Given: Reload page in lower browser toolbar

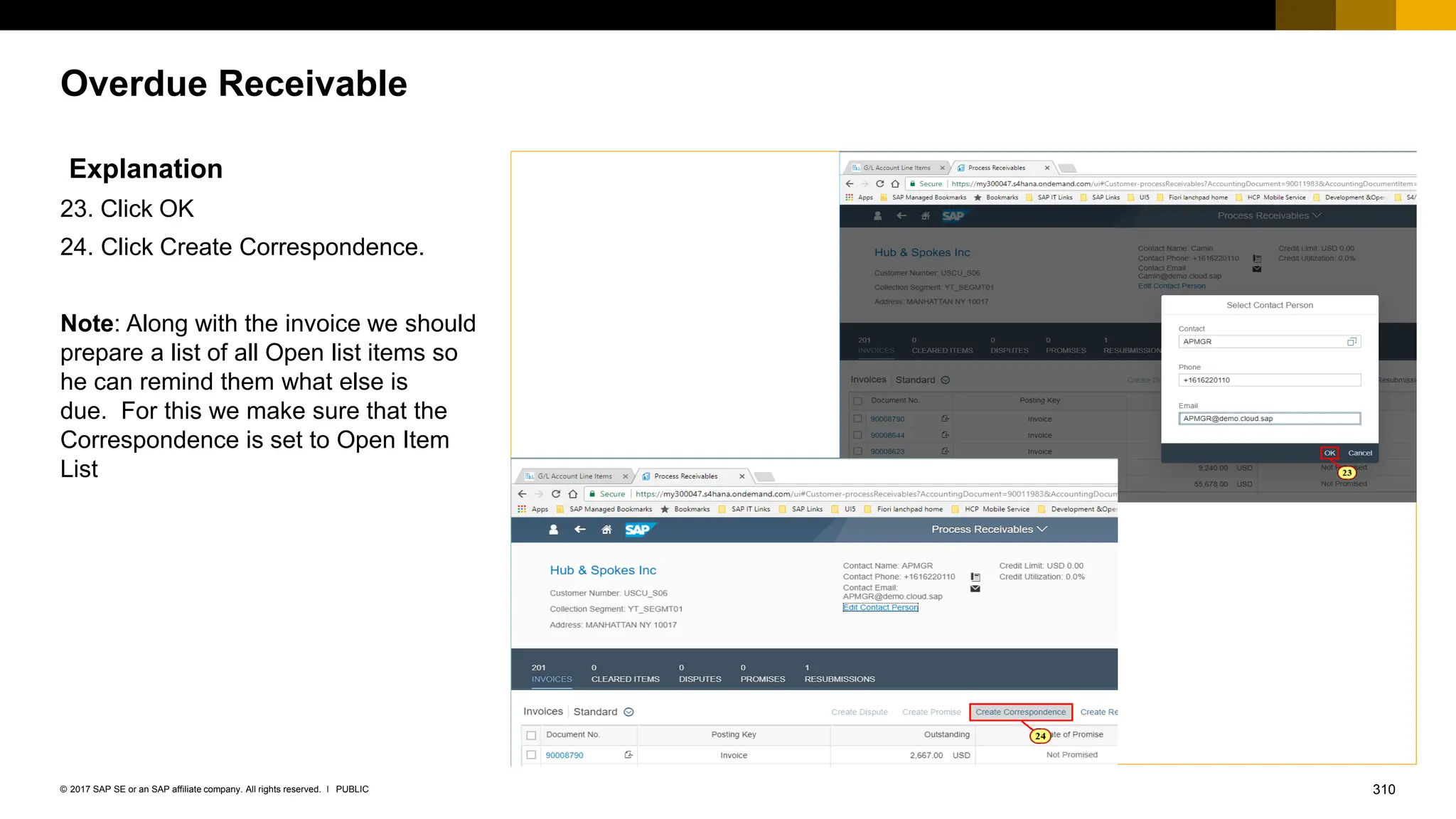Looking at the screenshot, I should pyautogui.click(x=556, y=494).
